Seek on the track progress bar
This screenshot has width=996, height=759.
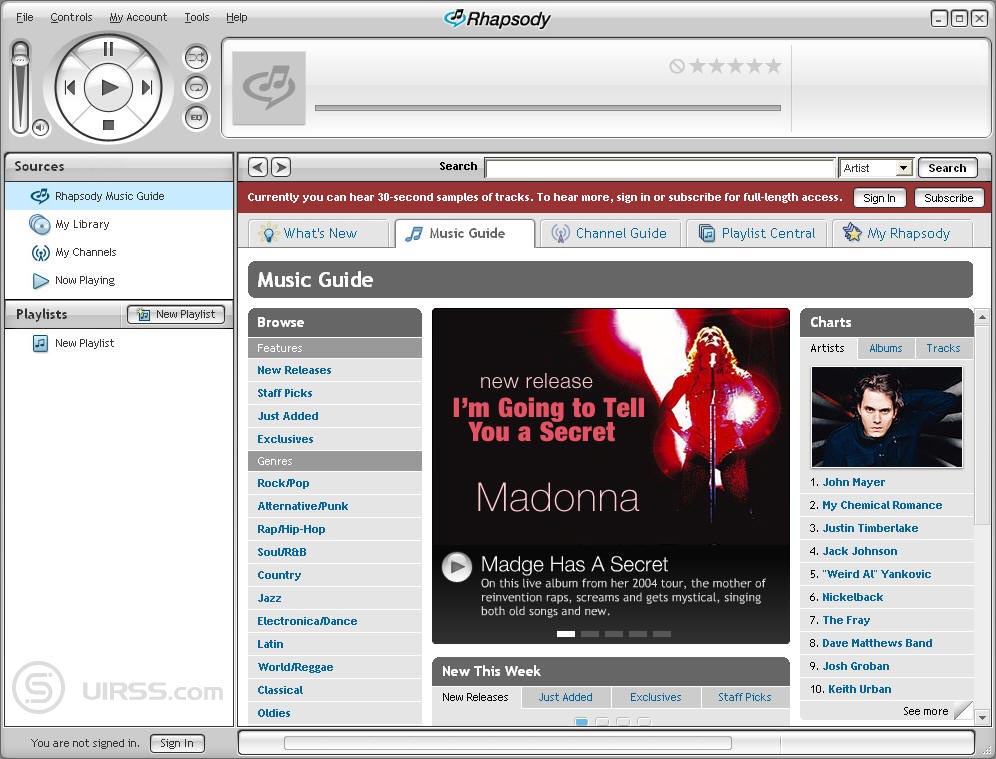click(x=548, y=108)
